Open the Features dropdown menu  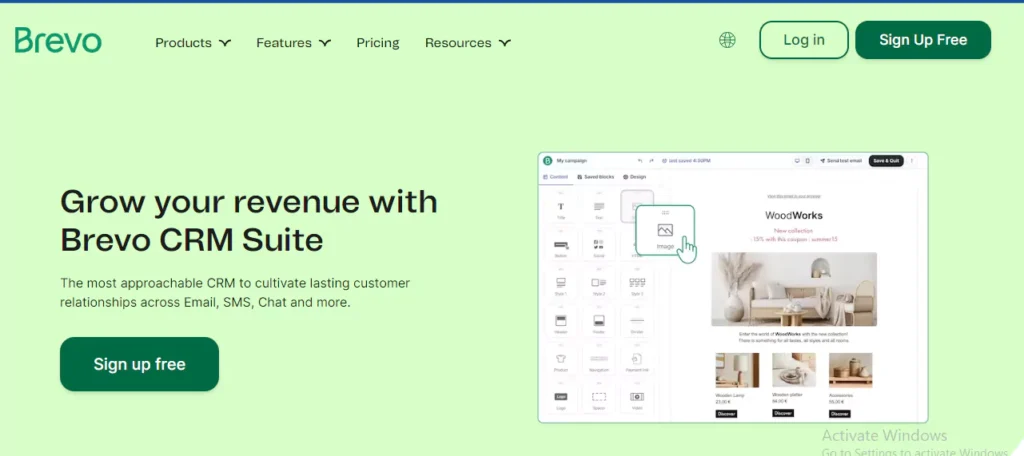tap(293, 43)
